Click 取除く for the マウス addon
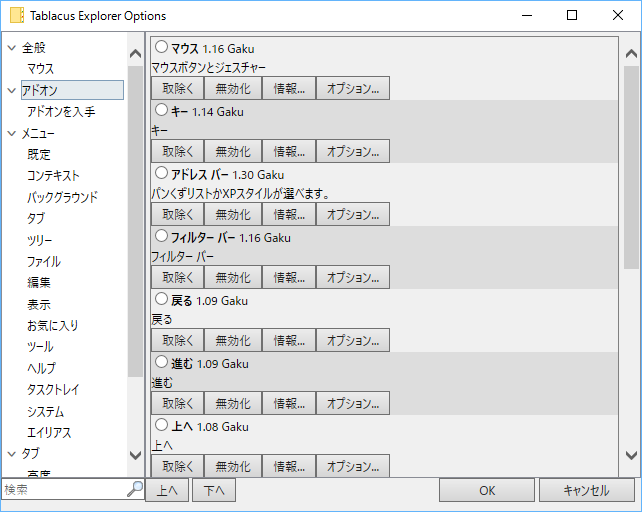This screenshot has height=512, width=642. click(x=177, y=88)
